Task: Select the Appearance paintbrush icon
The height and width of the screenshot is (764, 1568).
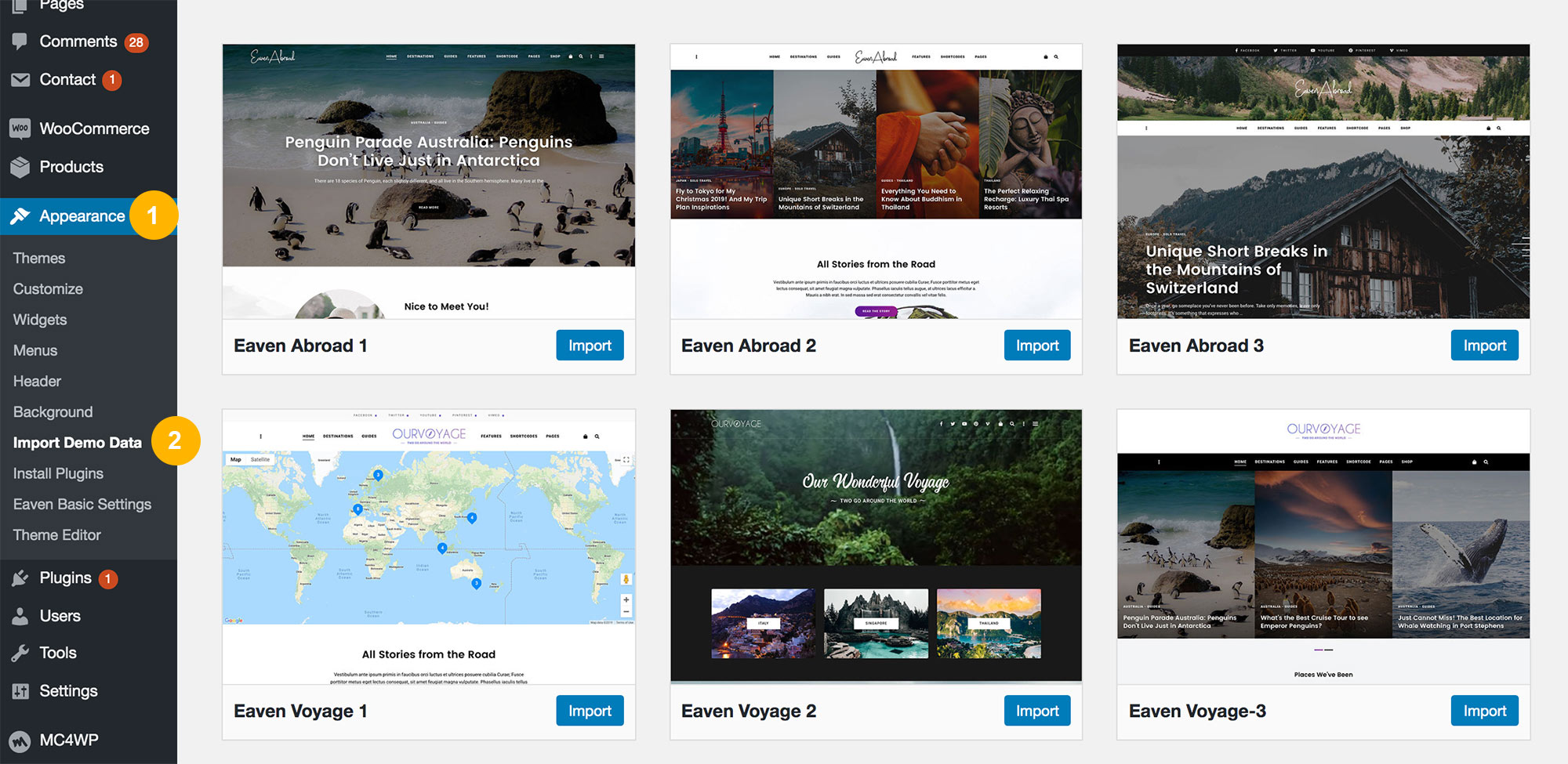Action: (21, 215)
